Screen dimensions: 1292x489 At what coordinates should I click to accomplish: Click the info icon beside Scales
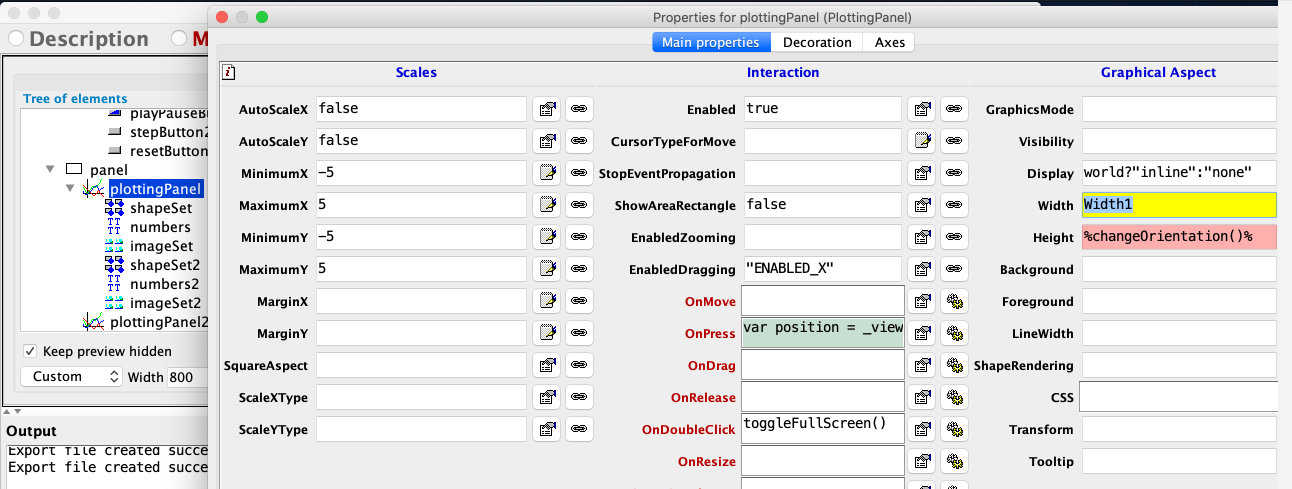click(229, 72)
